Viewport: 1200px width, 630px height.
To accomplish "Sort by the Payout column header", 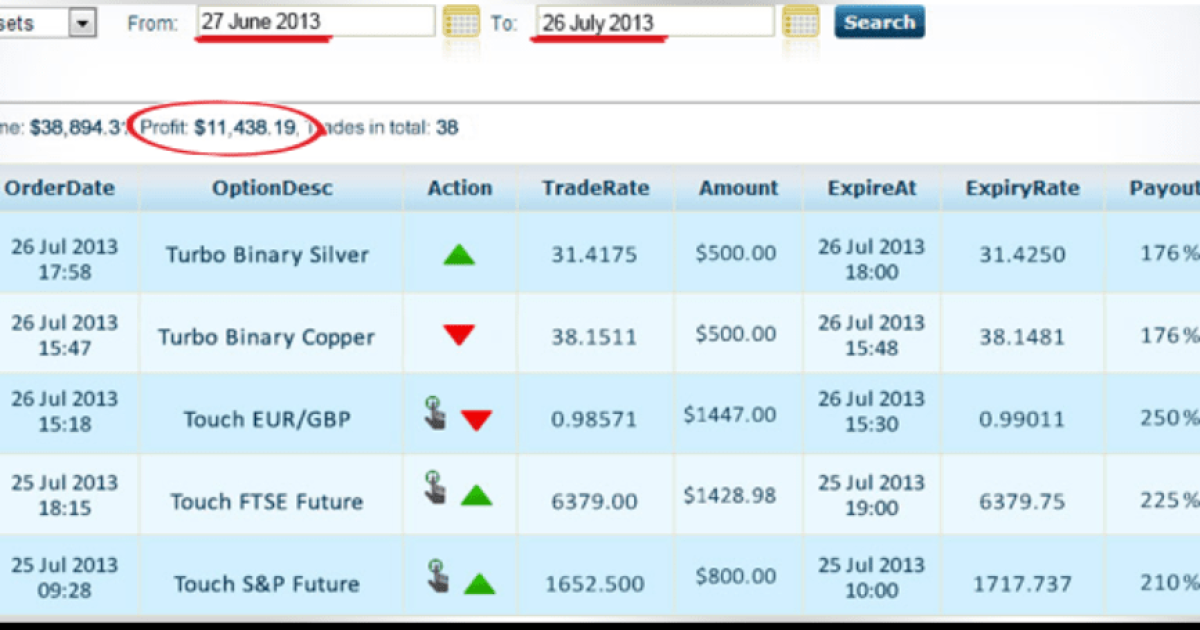I will pos(1164,188).
